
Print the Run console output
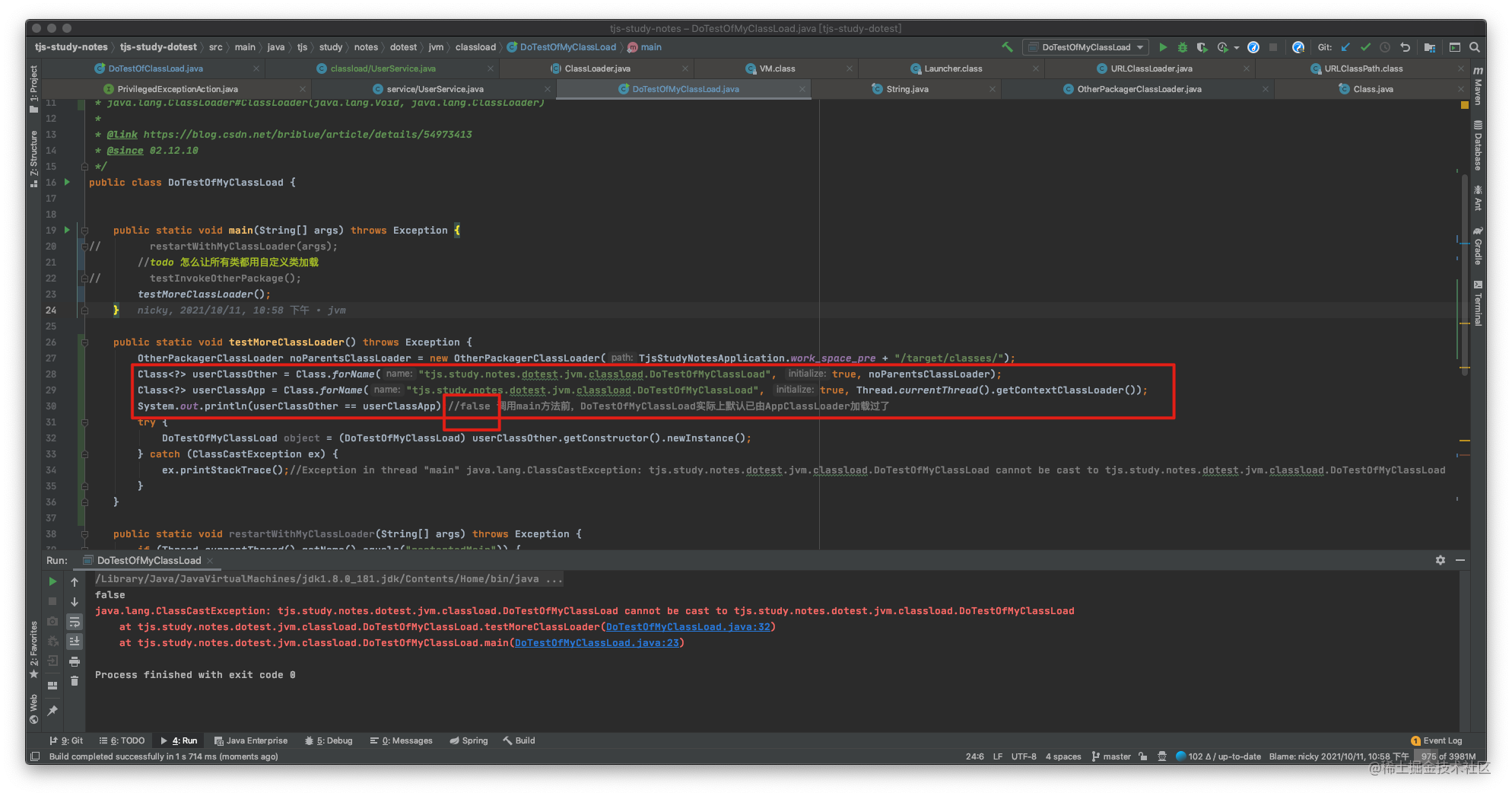pyautogui.click(x=75, y=661)
